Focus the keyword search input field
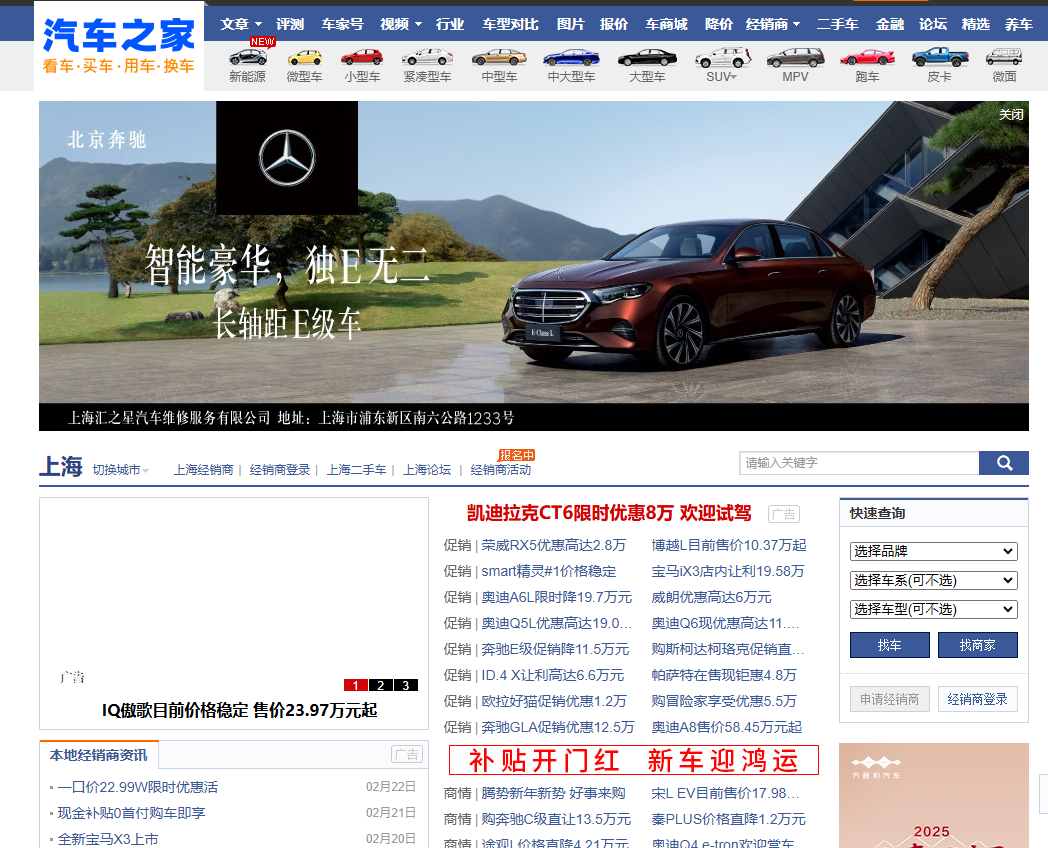Viewport: 1048px width, 848px height. pyautogui.click(x=858, y=463)
